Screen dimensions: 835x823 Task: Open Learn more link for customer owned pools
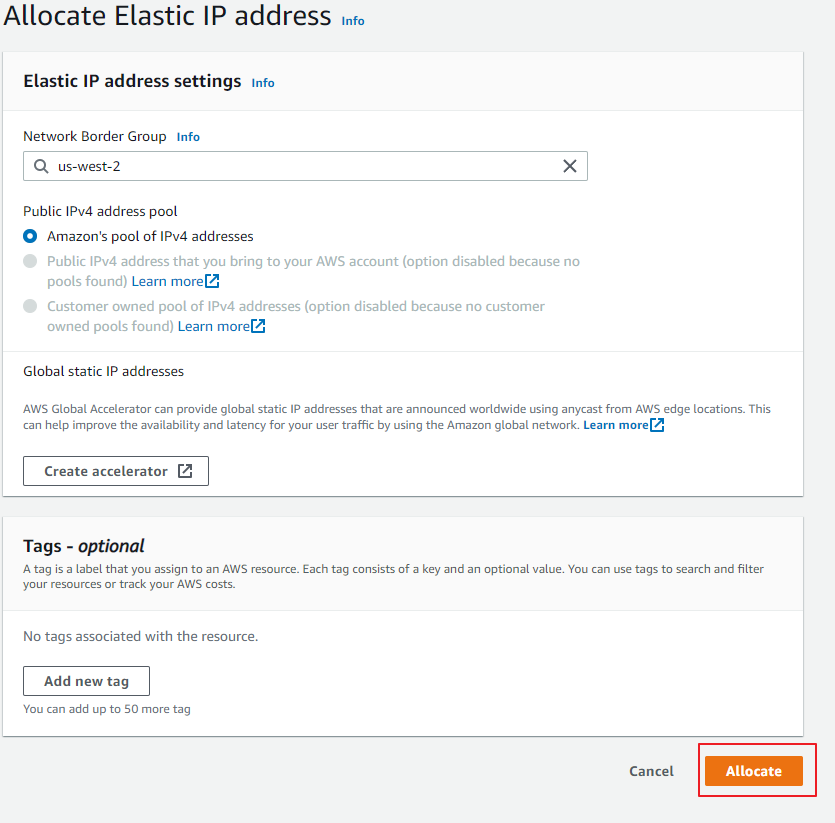[213, 326]
